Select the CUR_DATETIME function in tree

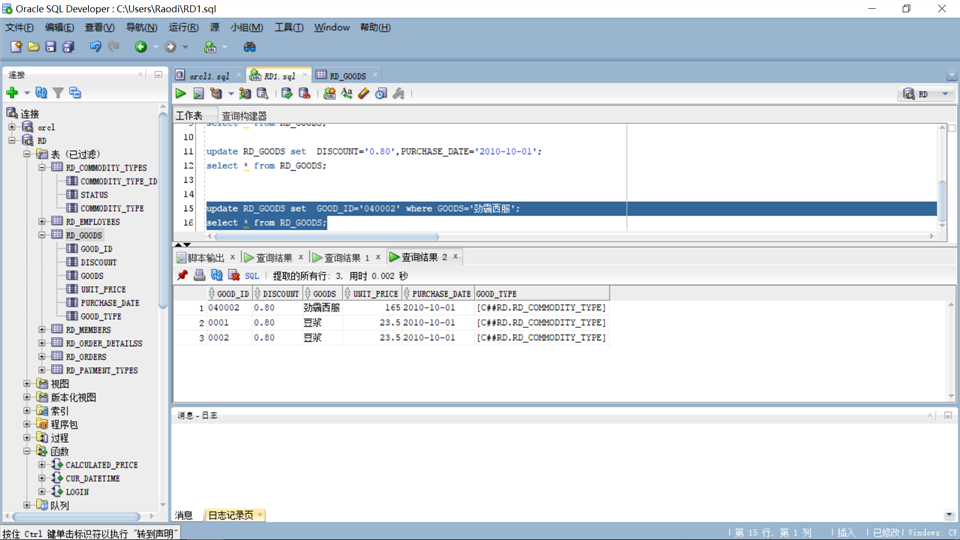[x=92, y=478]
